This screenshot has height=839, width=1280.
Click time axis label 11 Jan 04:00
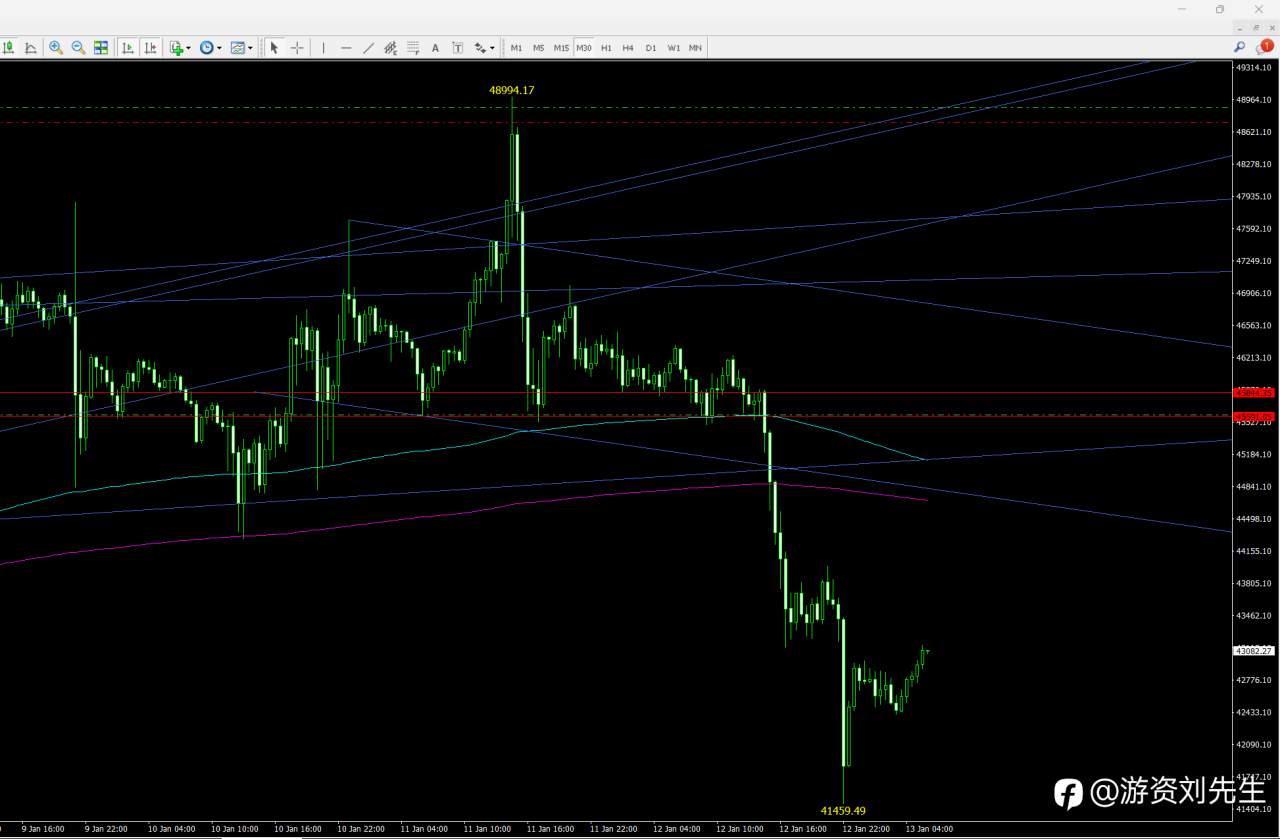coord(424,828)
